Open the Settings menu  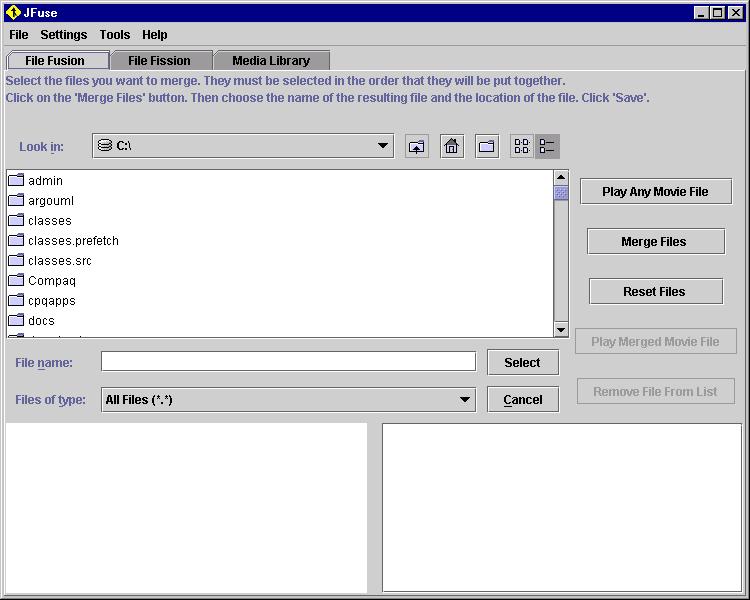point(63,35)
